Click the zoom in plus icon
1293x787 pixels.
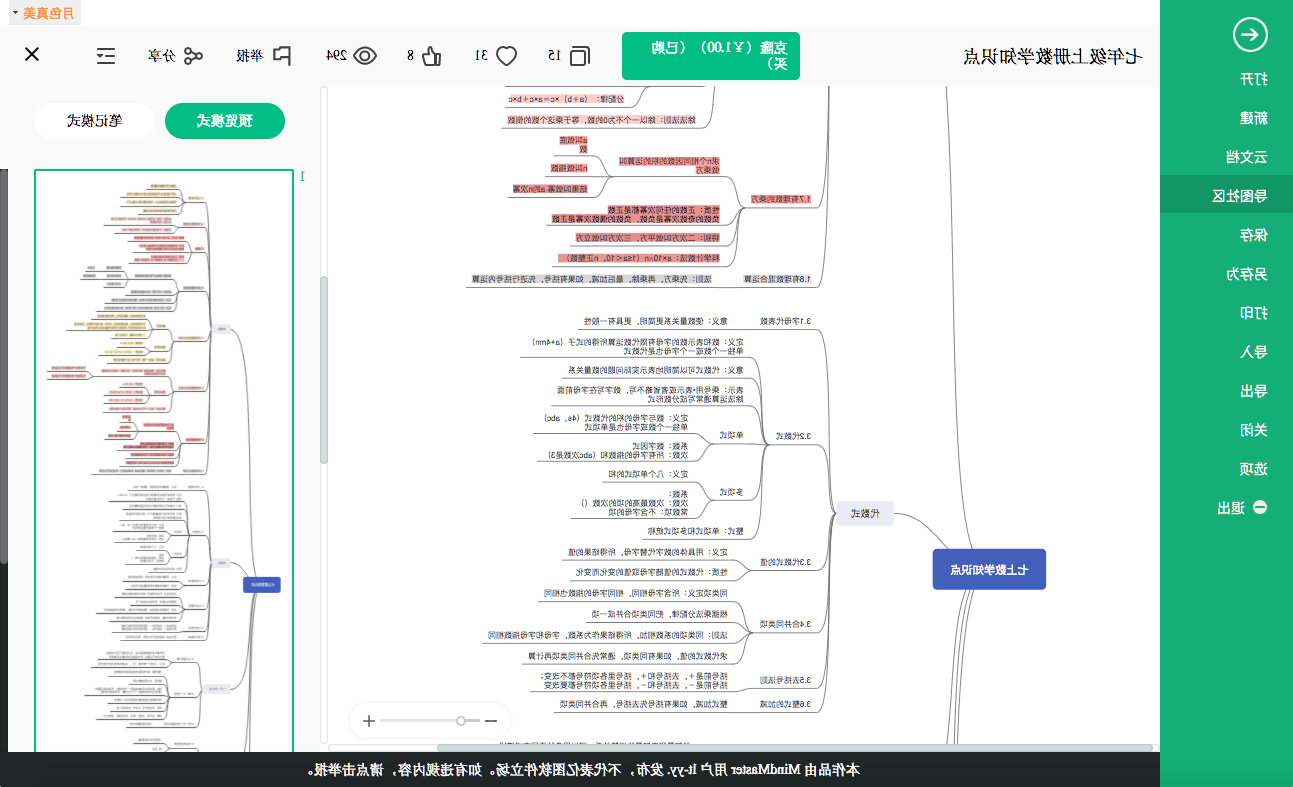pos(369,720)
